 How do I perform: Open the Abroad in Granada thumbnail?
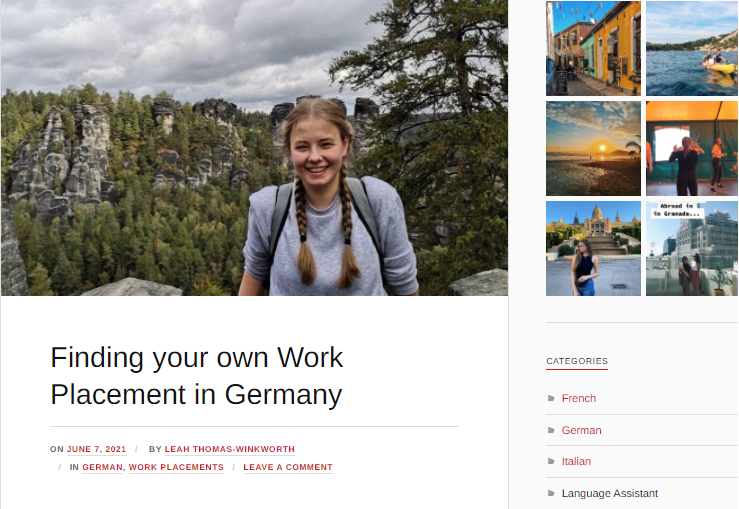(x=692, y=248)
